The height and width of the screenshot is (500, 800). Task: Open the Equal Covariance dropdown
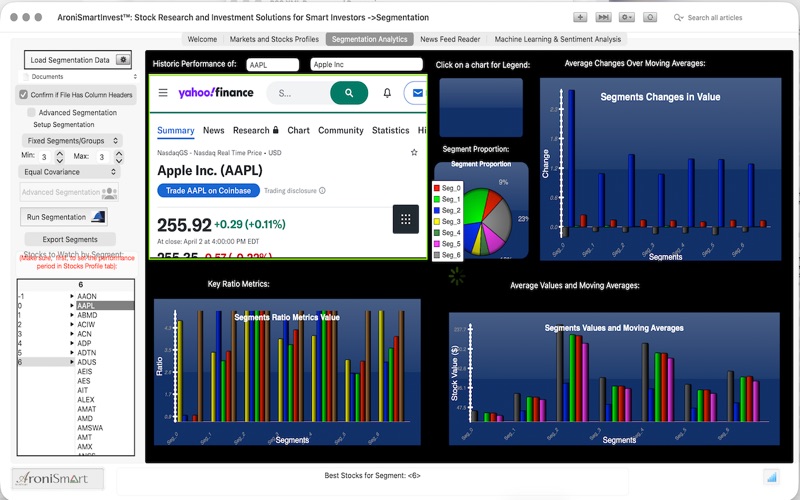pos(69,172)
